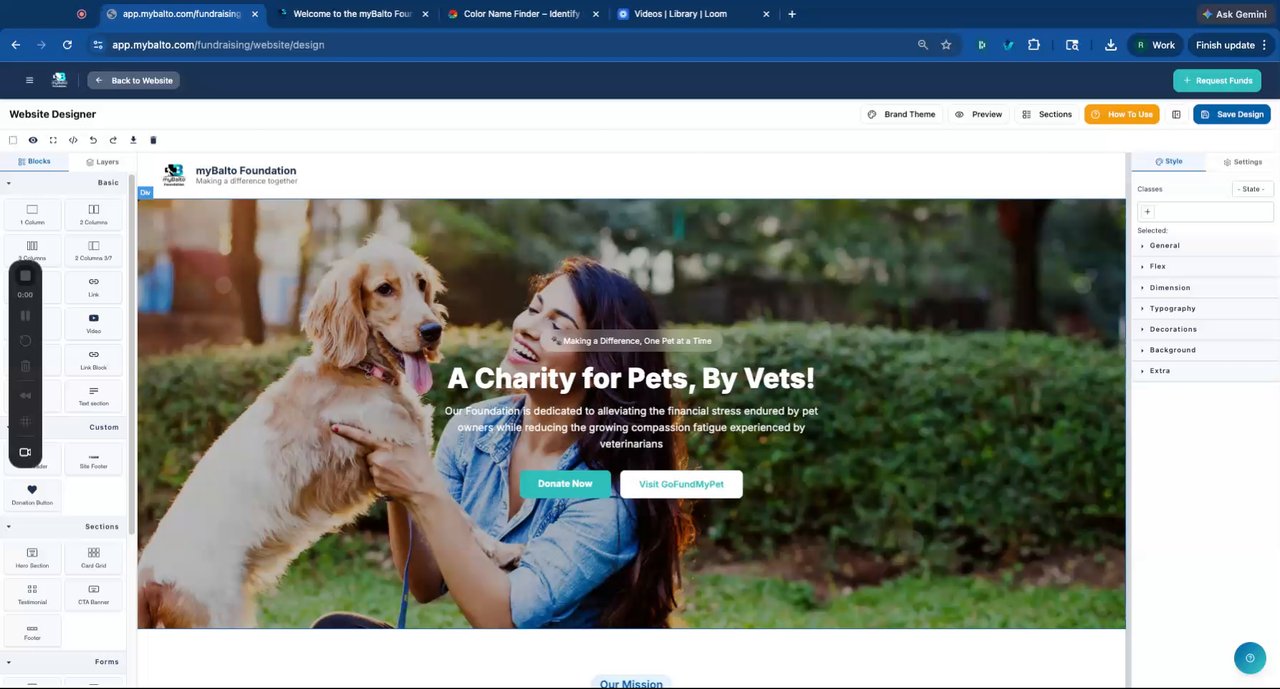Click the Save Design button
This screenshot has height=689, width=1280.
1232,114
